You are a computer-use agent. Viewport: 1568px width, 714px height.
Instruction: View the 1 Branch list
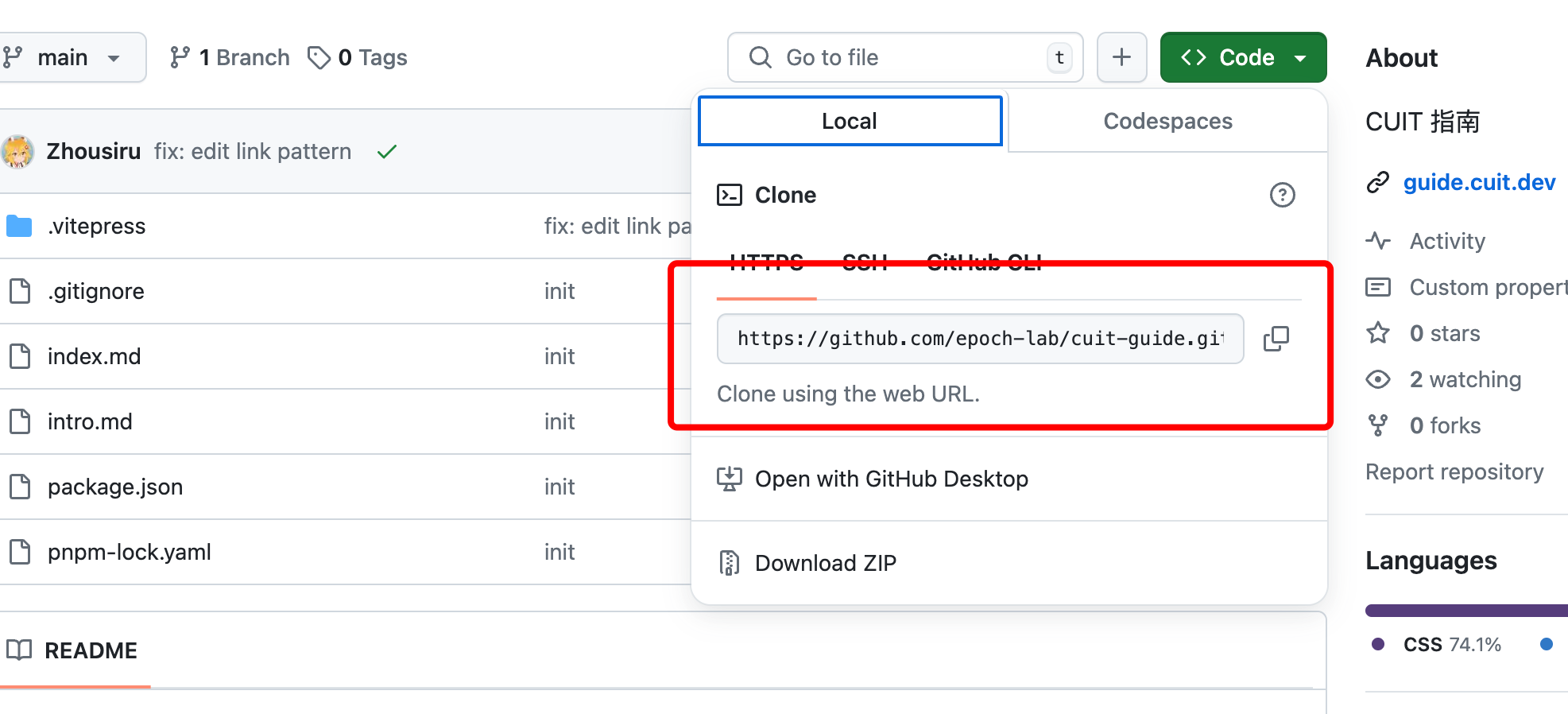(x=230, y=57)
